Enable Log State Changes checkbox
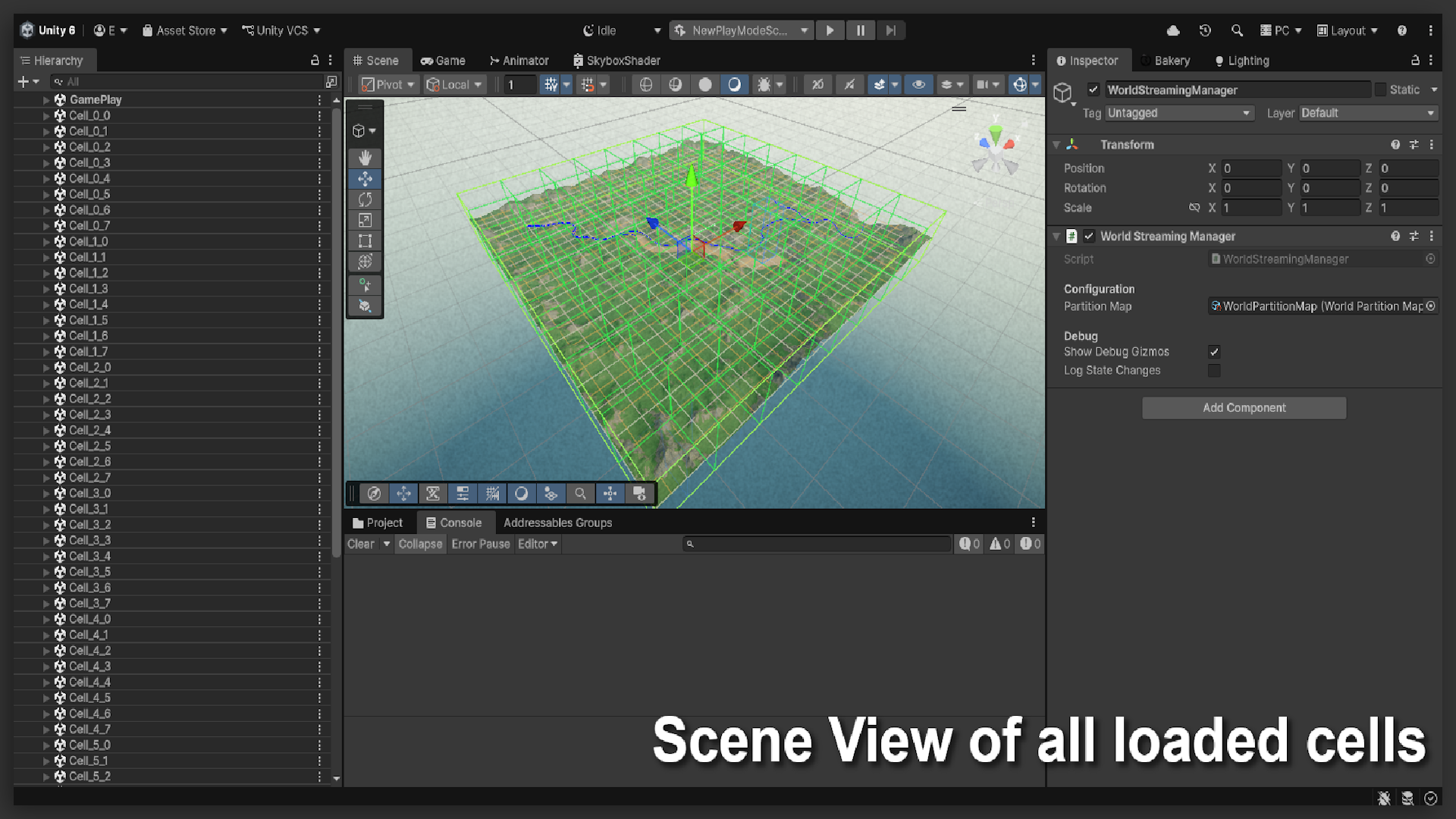Image resolution: width=1456 pixels, height=819 pixels. [x=1214, y=371]
